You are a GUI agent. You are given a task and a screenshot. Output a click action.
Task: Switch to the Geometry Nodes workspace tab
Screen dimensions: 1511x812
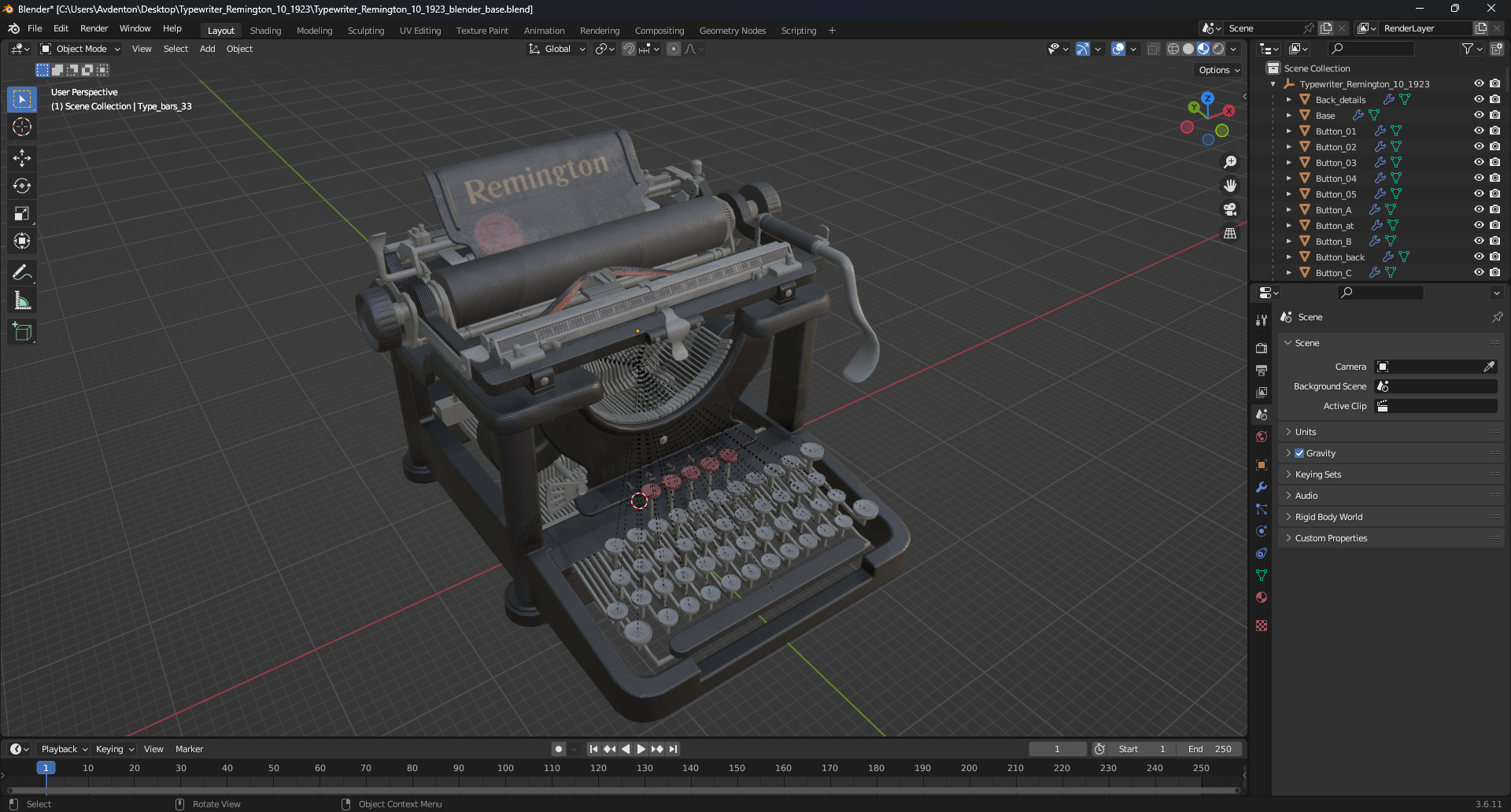(733, 31)
